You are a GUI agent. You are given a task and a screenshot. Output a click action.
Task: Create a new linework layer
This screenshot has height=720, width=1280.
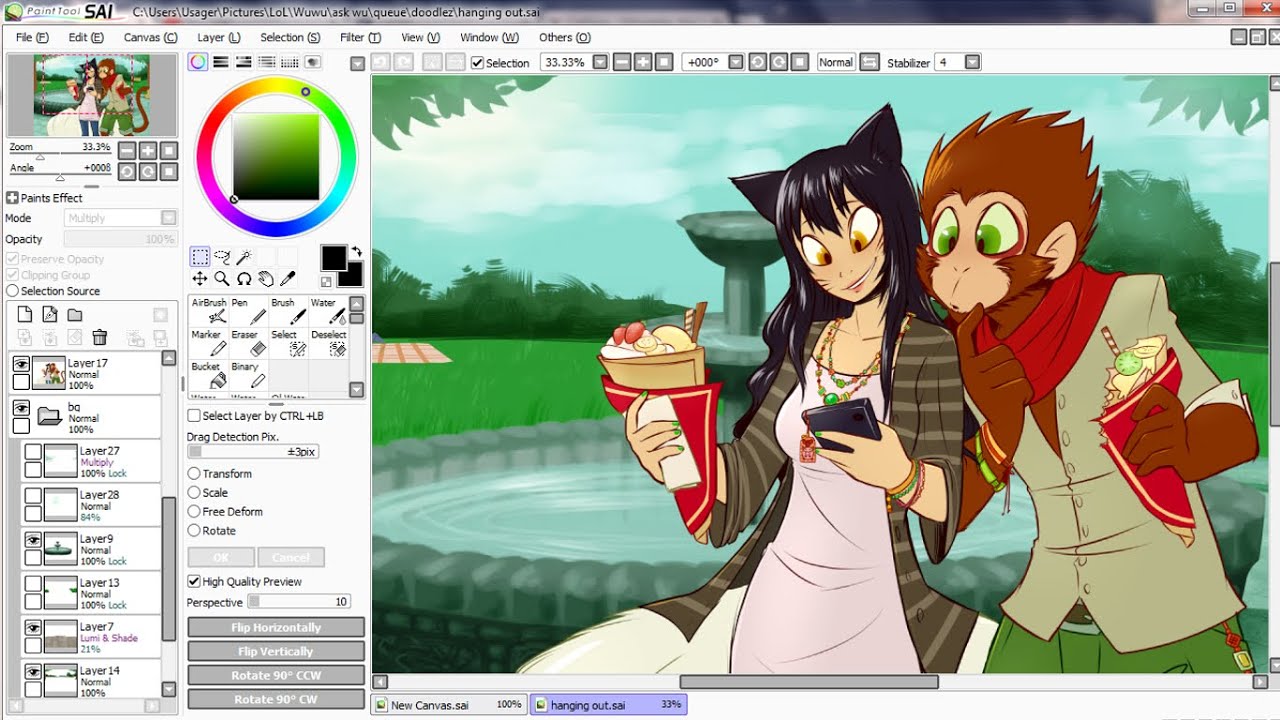(x=50, y=315)
